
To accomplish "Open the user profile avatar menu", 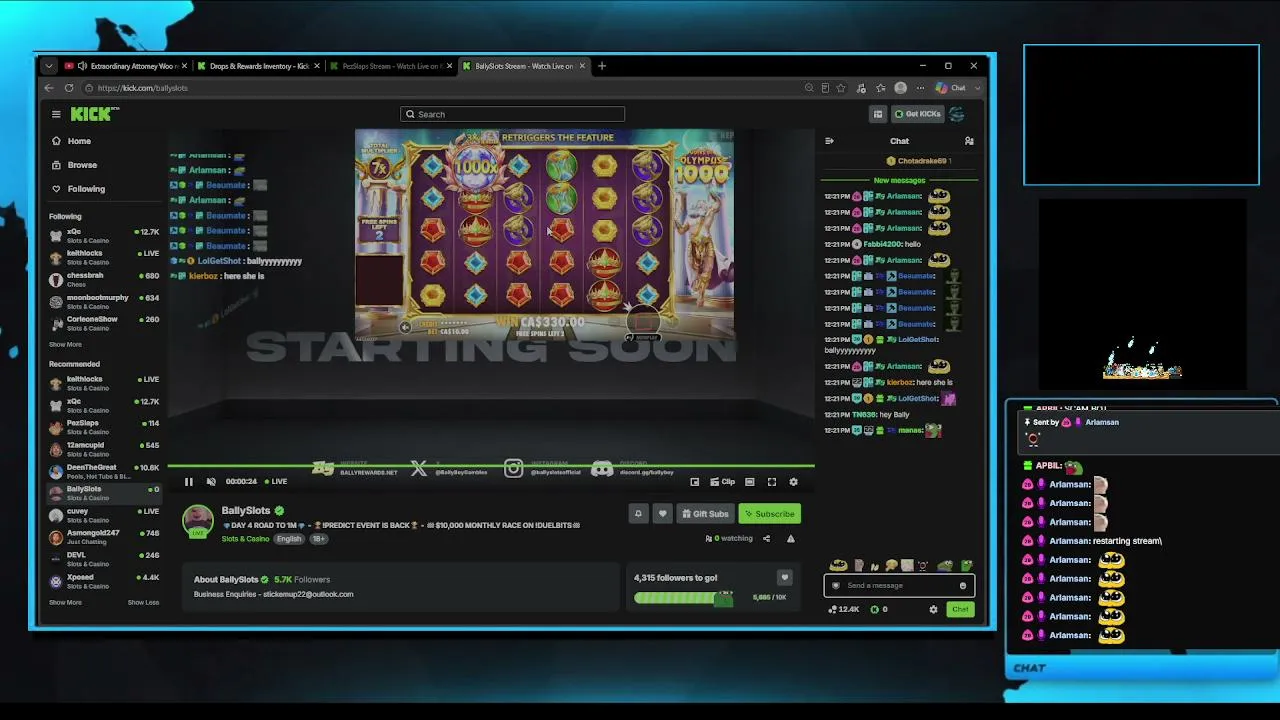I will tap(957, 114).
